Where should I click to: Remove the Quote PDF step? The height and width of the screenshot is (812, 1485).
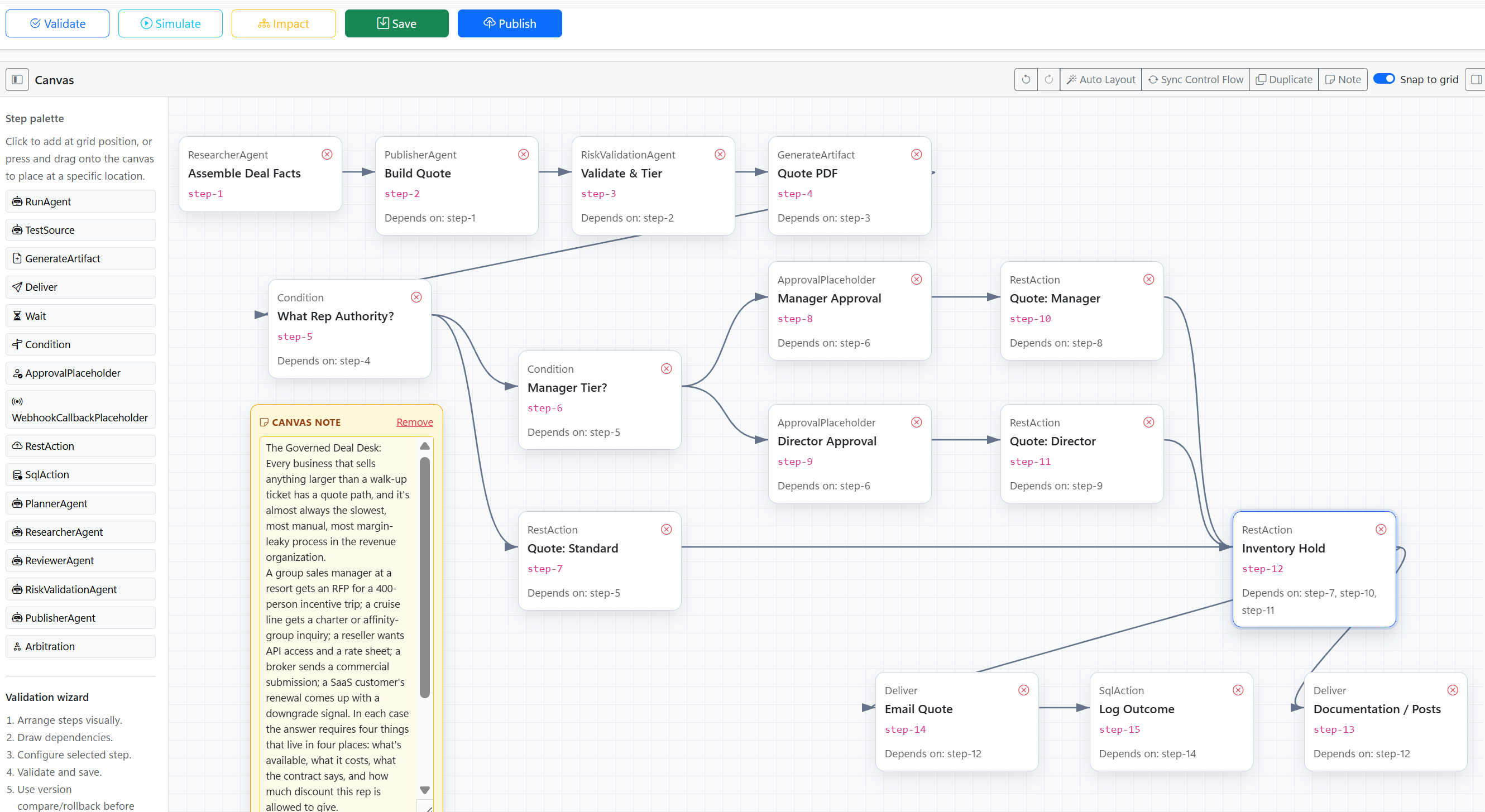(x=917, y=155)
